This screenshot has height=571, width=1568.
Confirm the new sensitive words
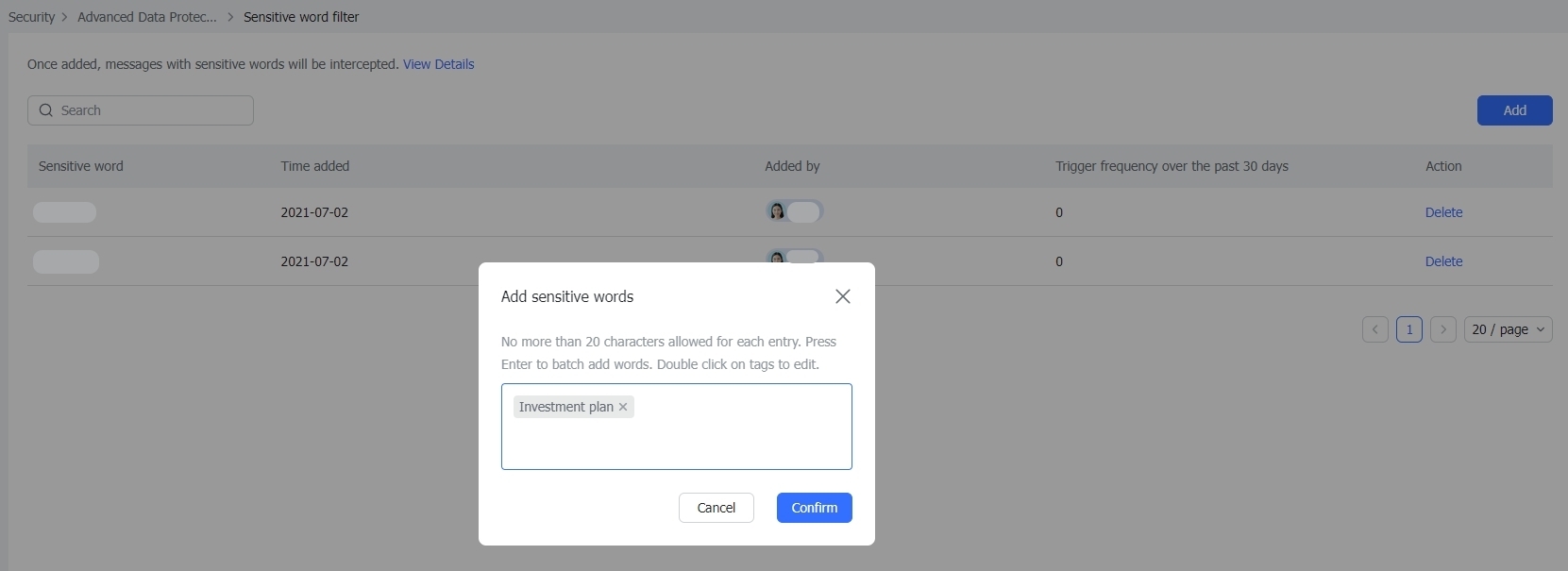814,508
